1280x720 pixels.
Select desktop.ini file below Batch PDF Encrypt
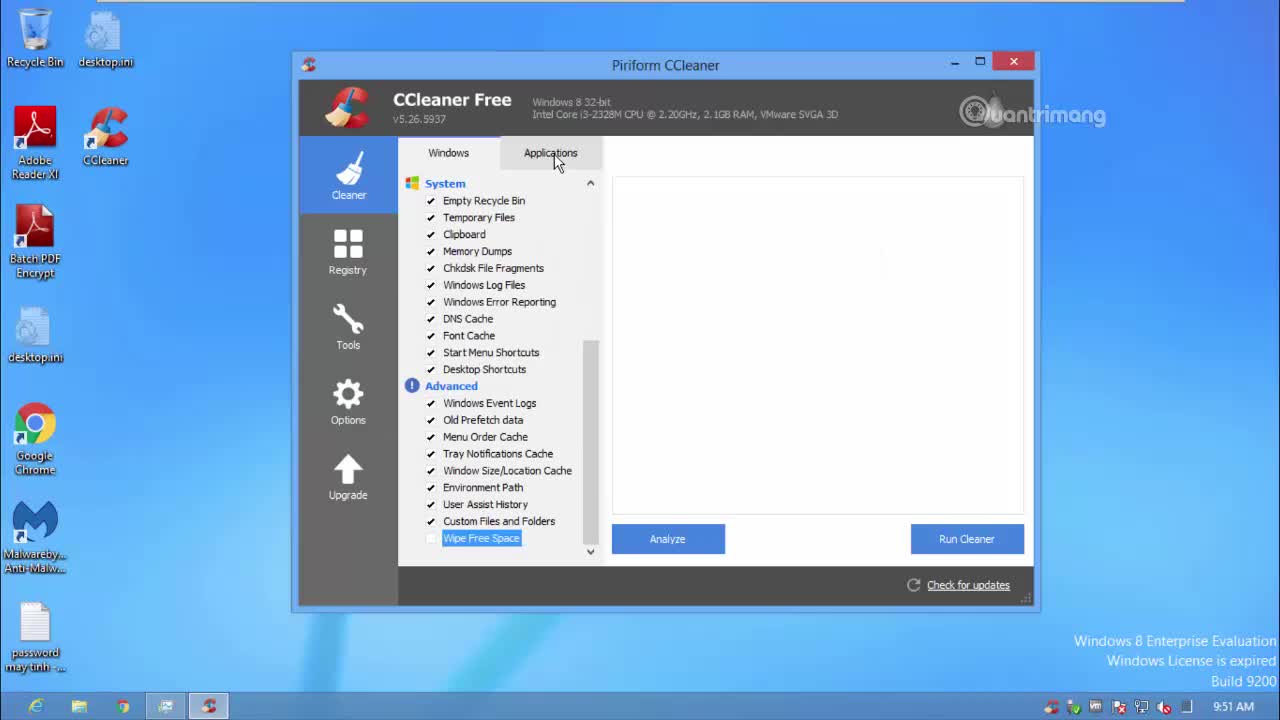(35, 334)
